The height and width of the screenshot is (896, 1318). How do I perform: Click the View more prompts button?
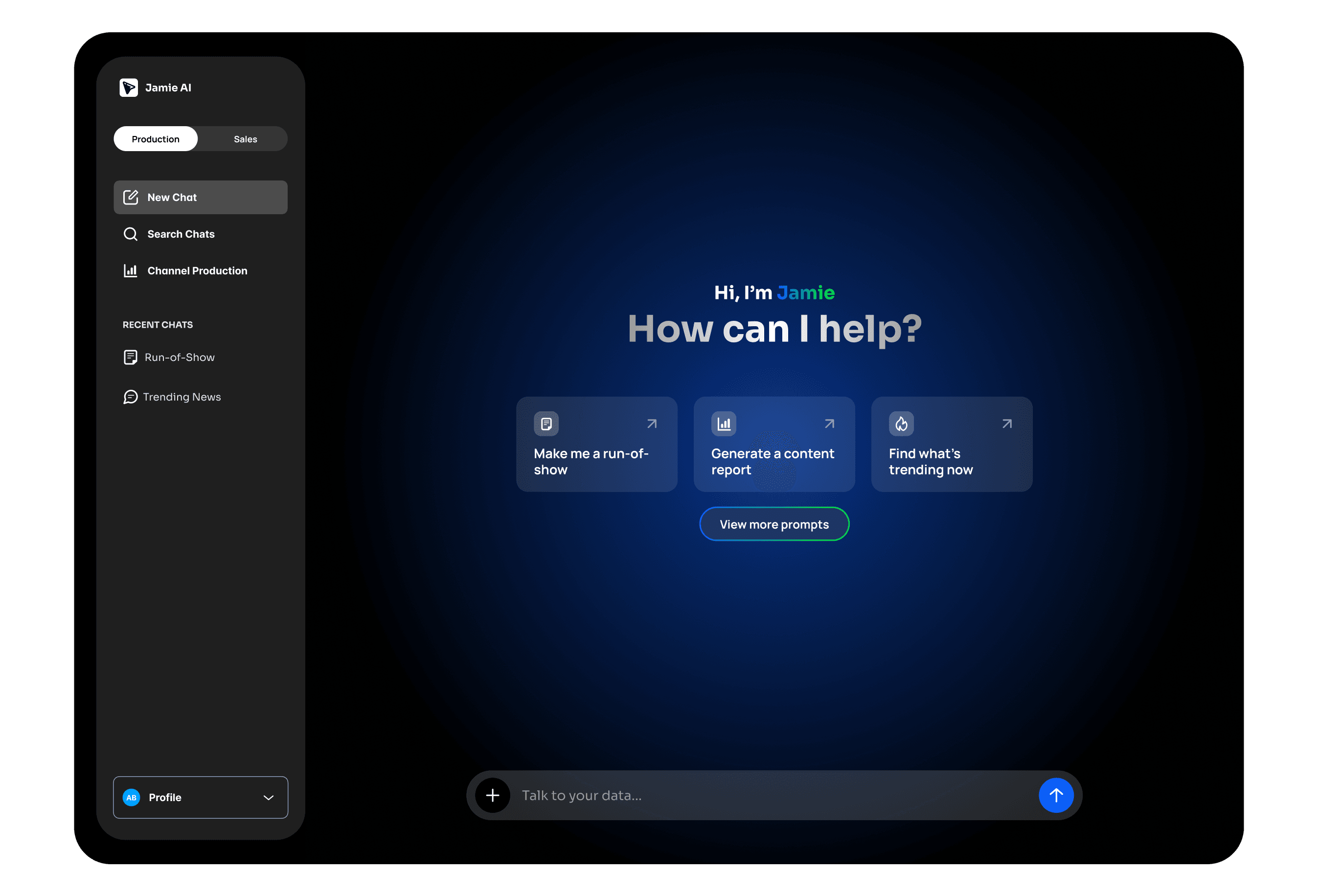pos(773,524)
